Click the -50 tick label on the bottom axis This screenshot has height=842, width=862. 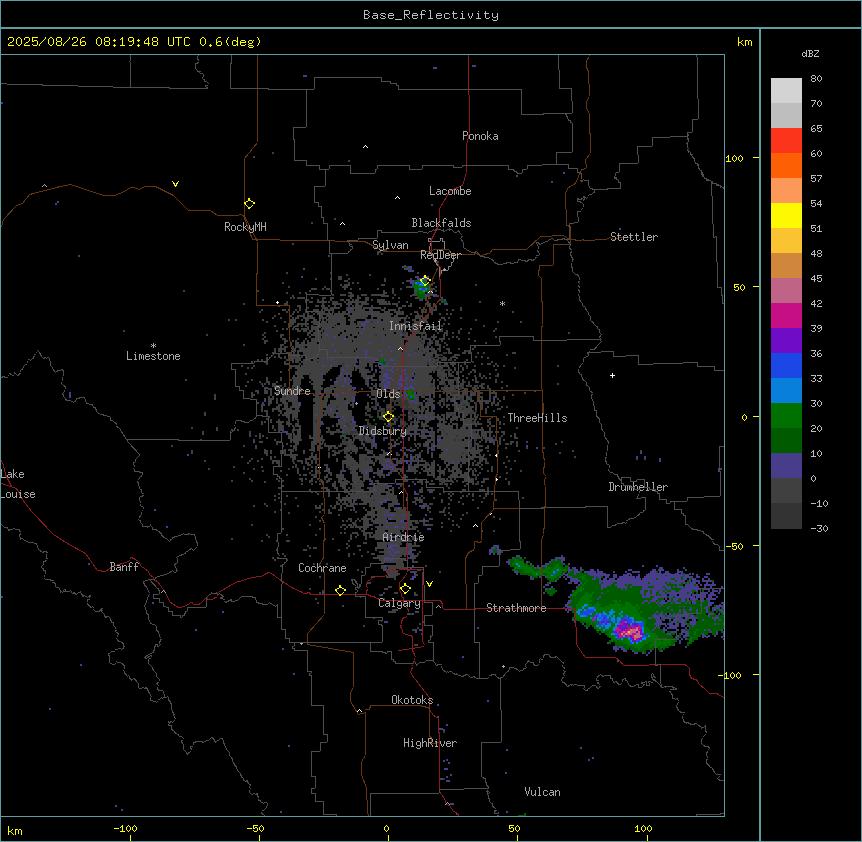pos(256,828)
